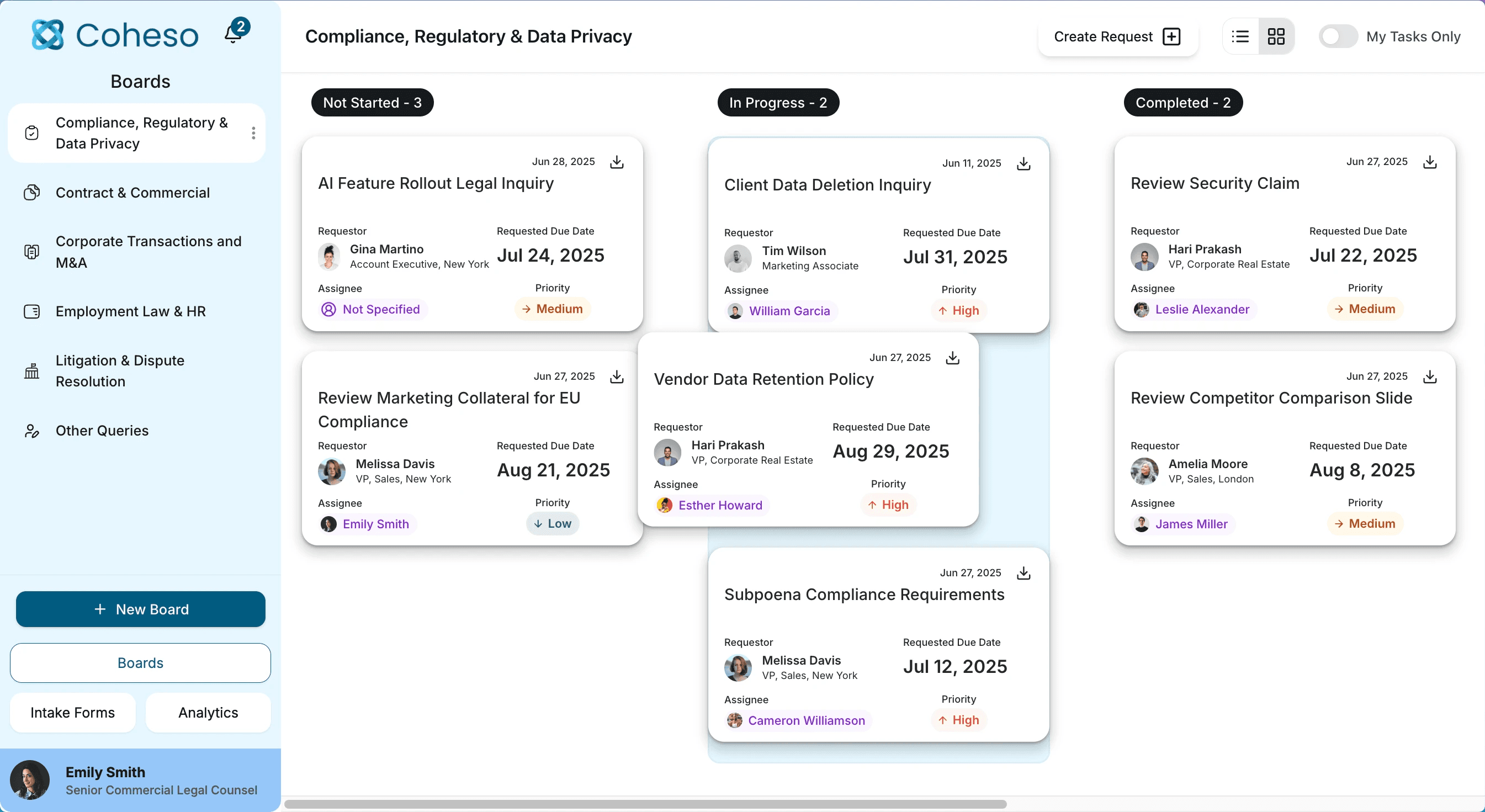Screen dimensions: 1485x812
Task: Open the Analytics tab
Action: [x=208, y=712]
